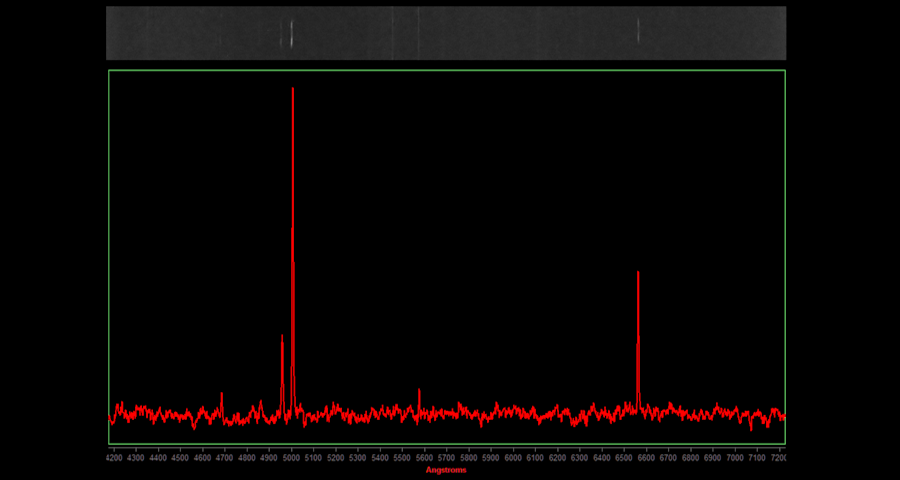The width and height of the screenshot is (900, 480).
Task: Click the 4700 tick label on axis
Action: [225, 458]
